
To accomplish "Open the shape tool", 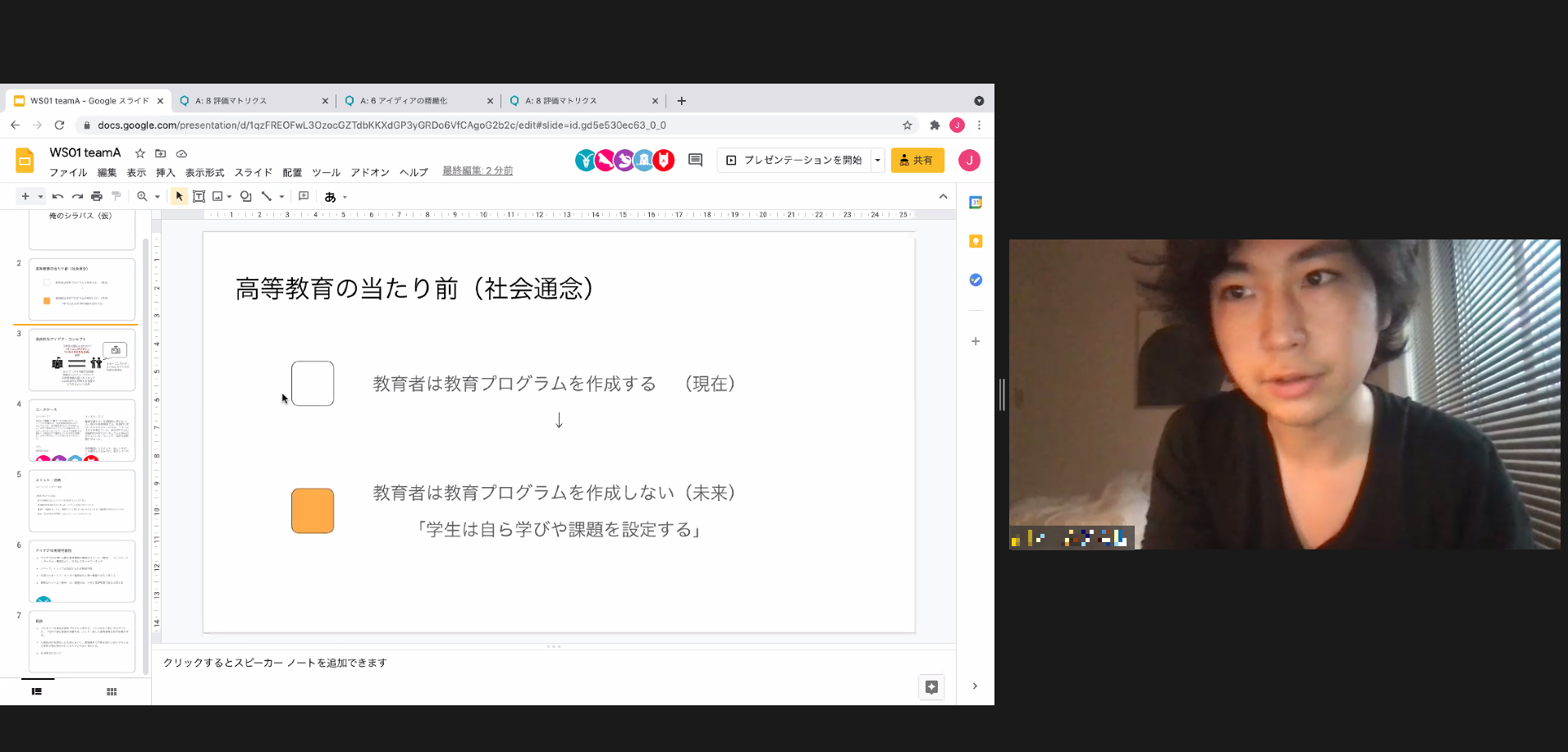I will point(245,197).
